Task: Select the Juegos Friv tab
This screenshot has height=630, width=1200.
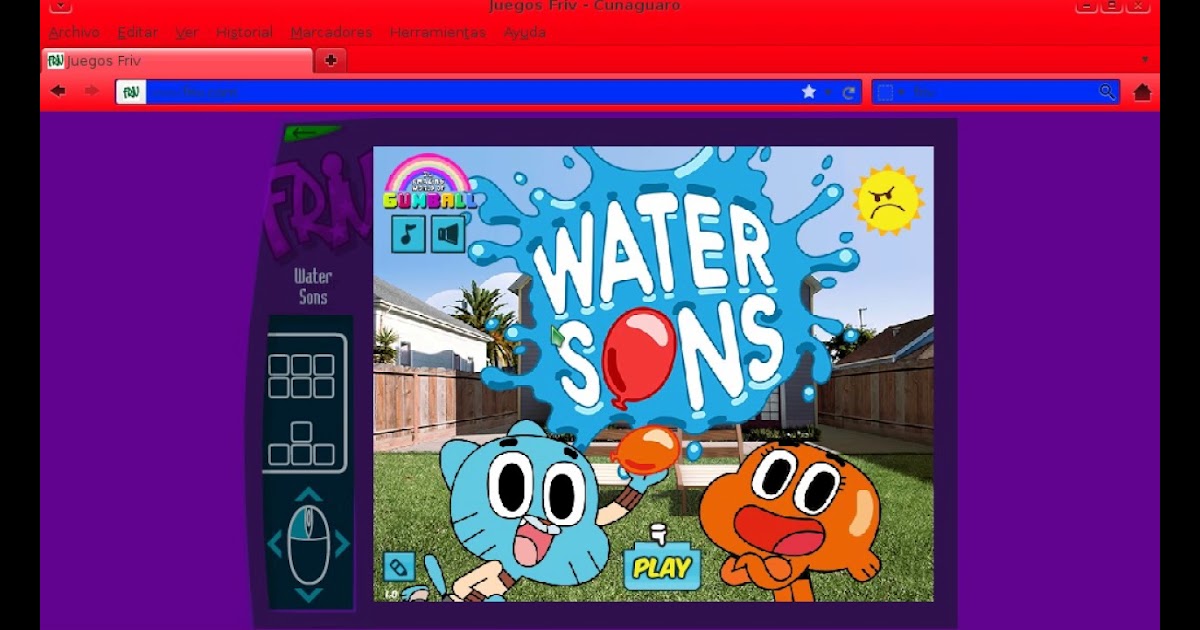Action: click(177, 61)
